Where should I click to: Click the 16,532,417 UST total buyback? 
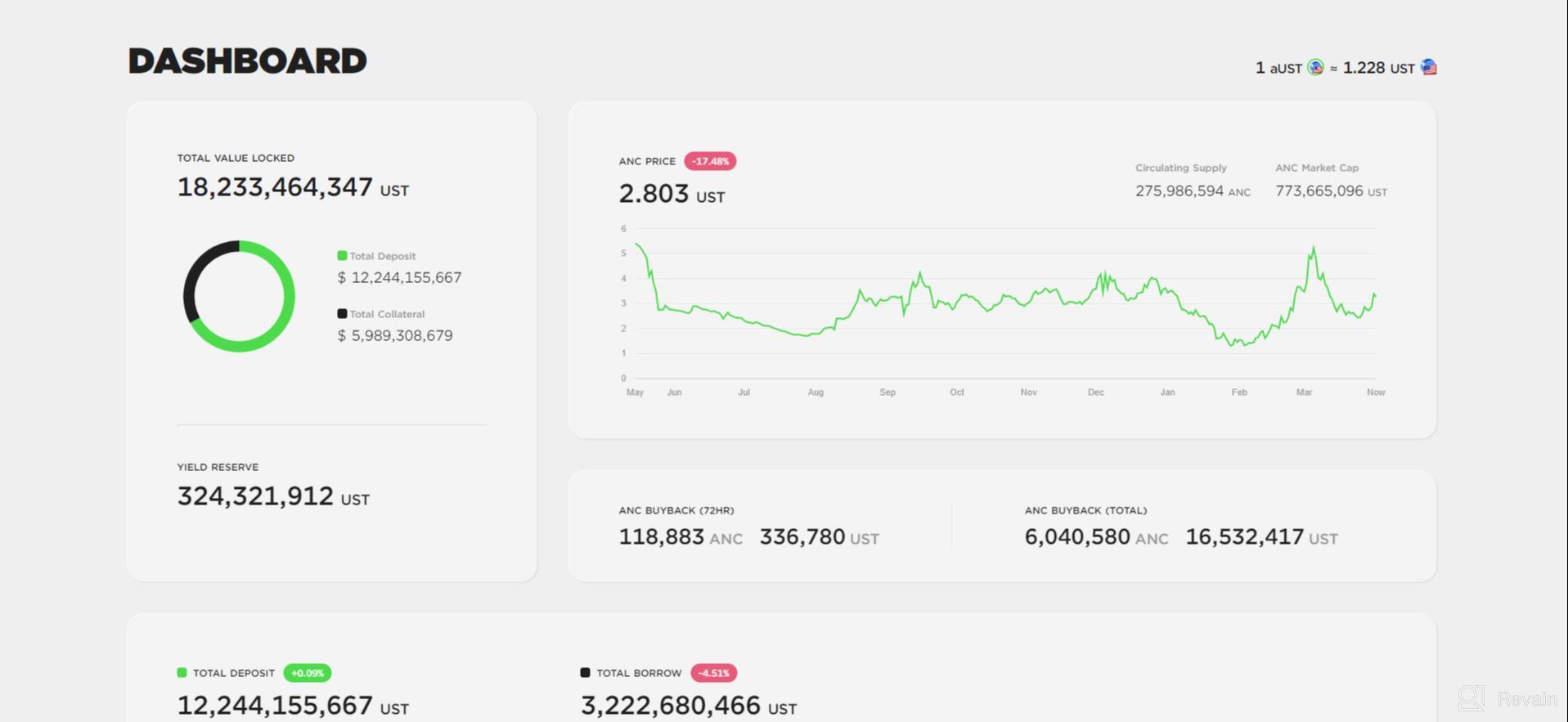1261,537
